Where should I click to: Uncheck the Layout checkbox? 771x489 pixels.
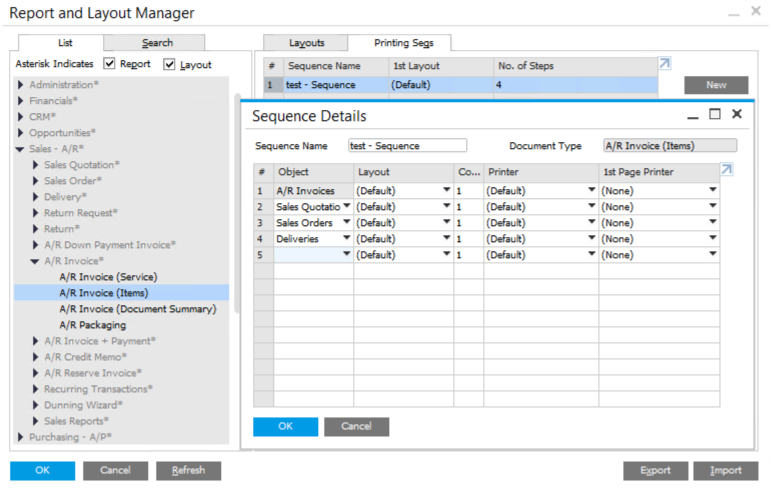click(x=170, y=64)
